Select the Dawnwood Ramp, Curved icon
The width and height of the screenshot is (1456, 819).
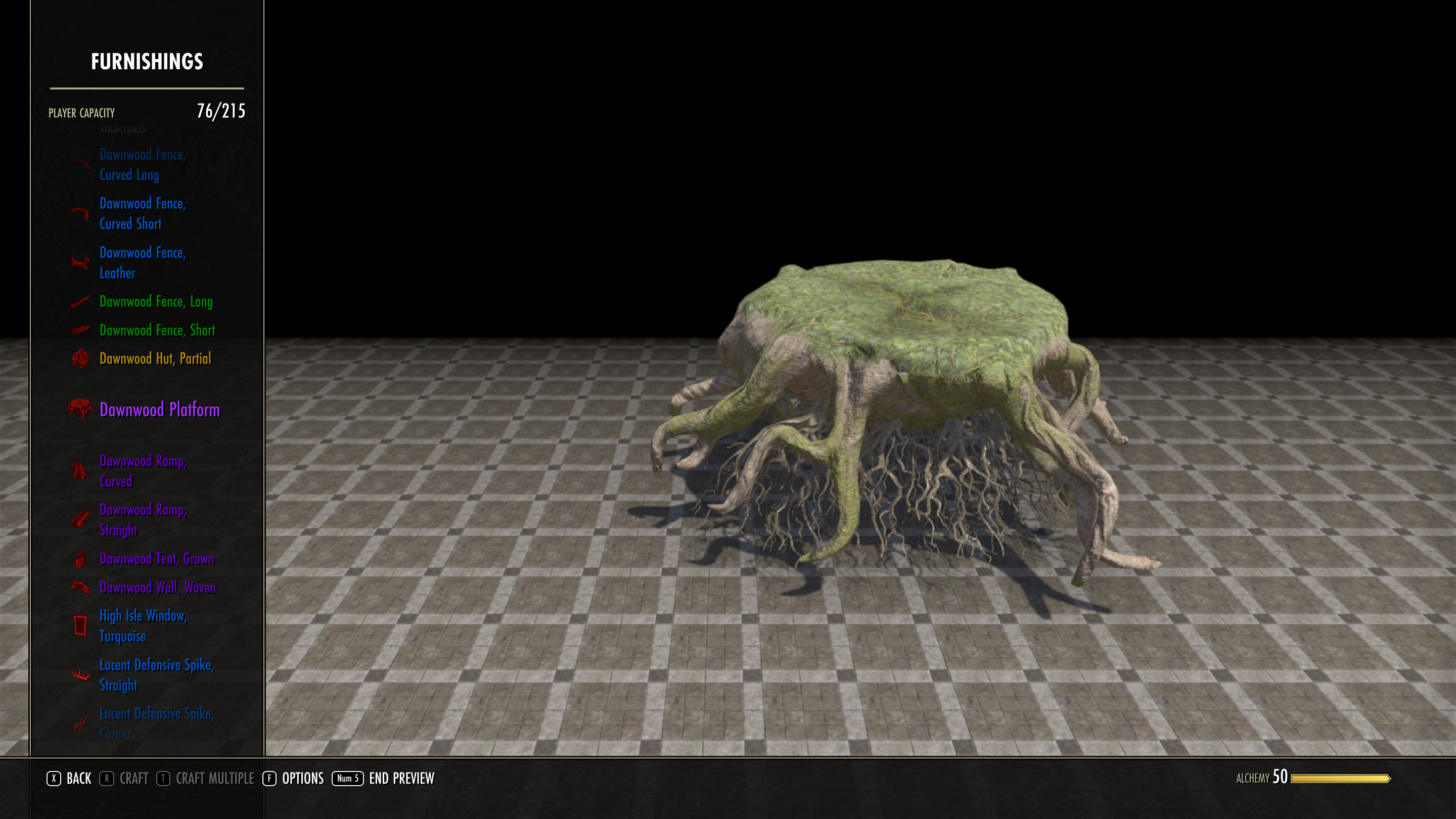80,471
